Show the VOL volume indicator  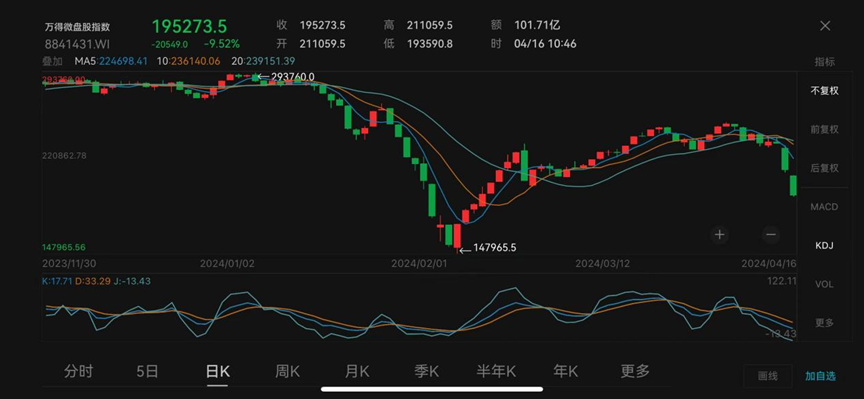click(824, 284)
